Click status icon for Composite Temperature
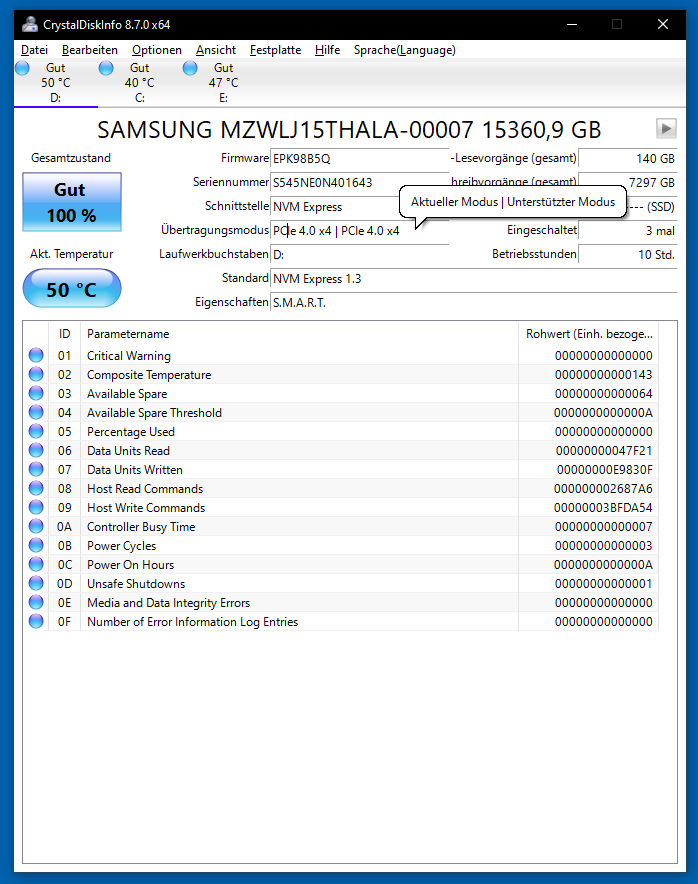698x884 pixels. click(x=36, y=374)
